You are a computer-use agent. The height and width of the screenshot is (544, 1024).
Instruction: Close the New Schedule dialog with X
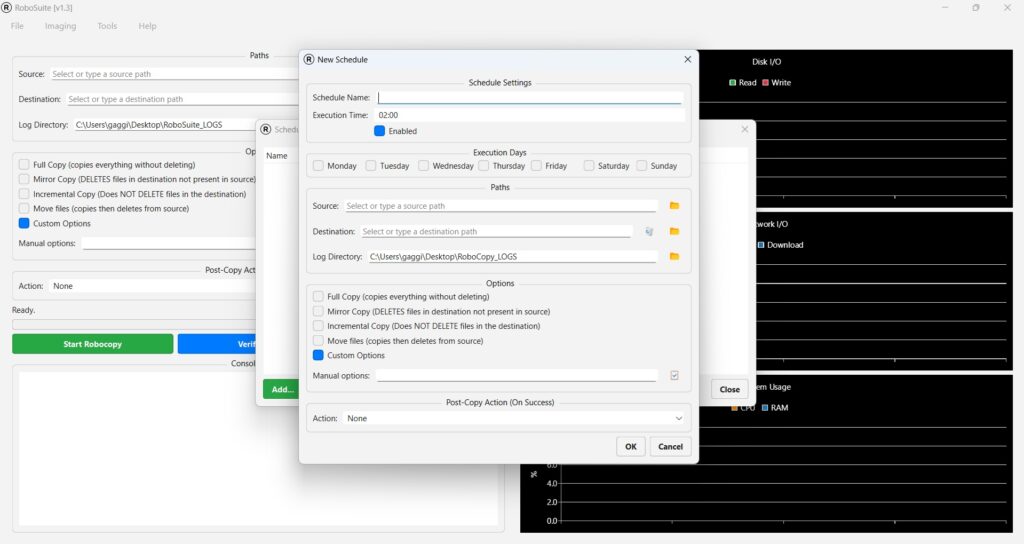pos(687,60)
